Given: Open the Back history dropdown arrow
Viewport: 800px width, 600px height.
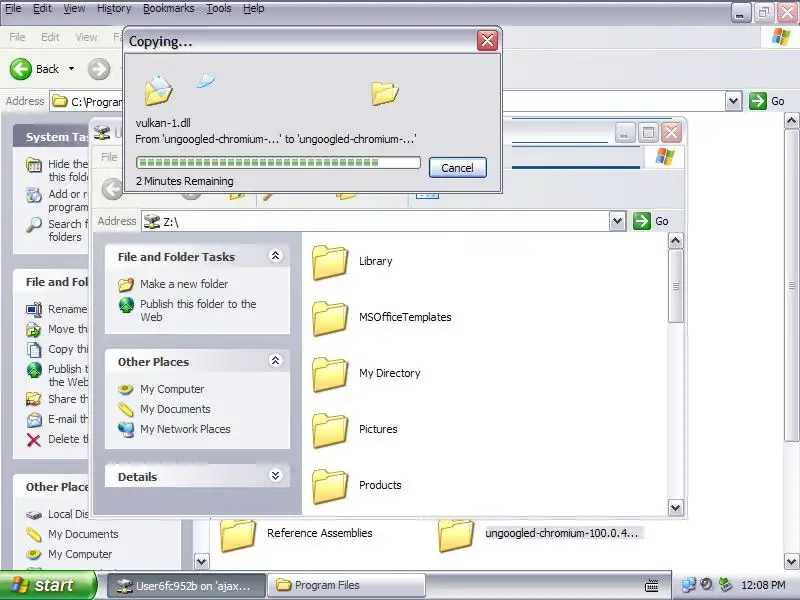Looking at the screenshot, I should click(x=71, y=68).
